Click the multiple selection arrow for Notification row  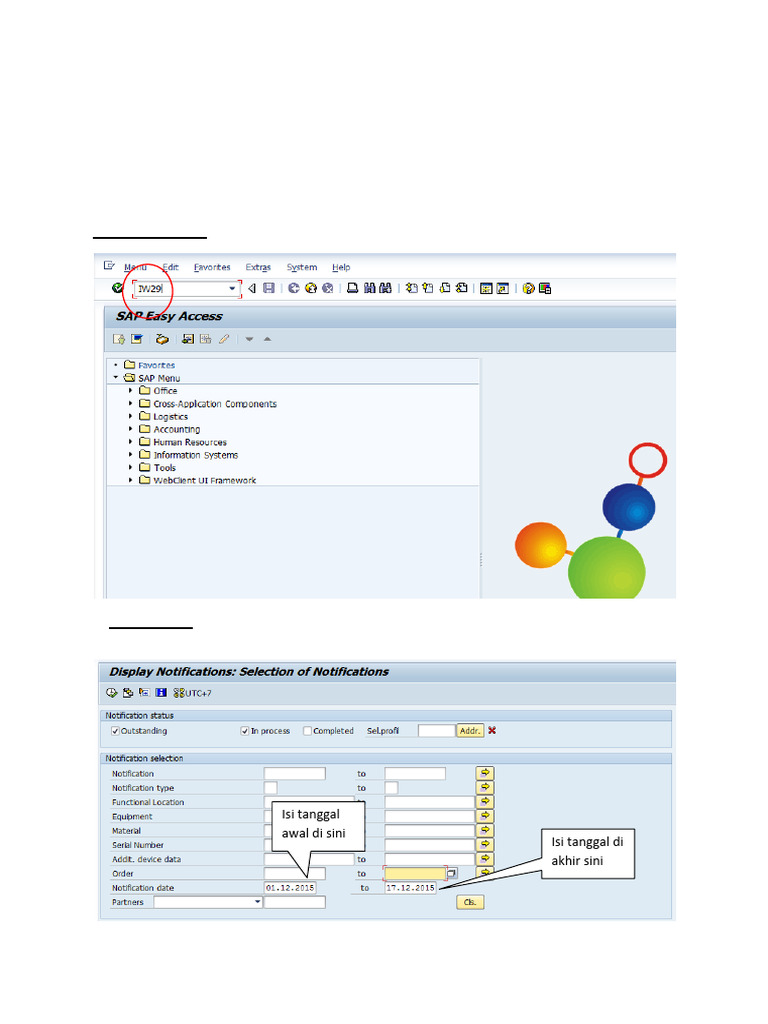tap(485, 773)
